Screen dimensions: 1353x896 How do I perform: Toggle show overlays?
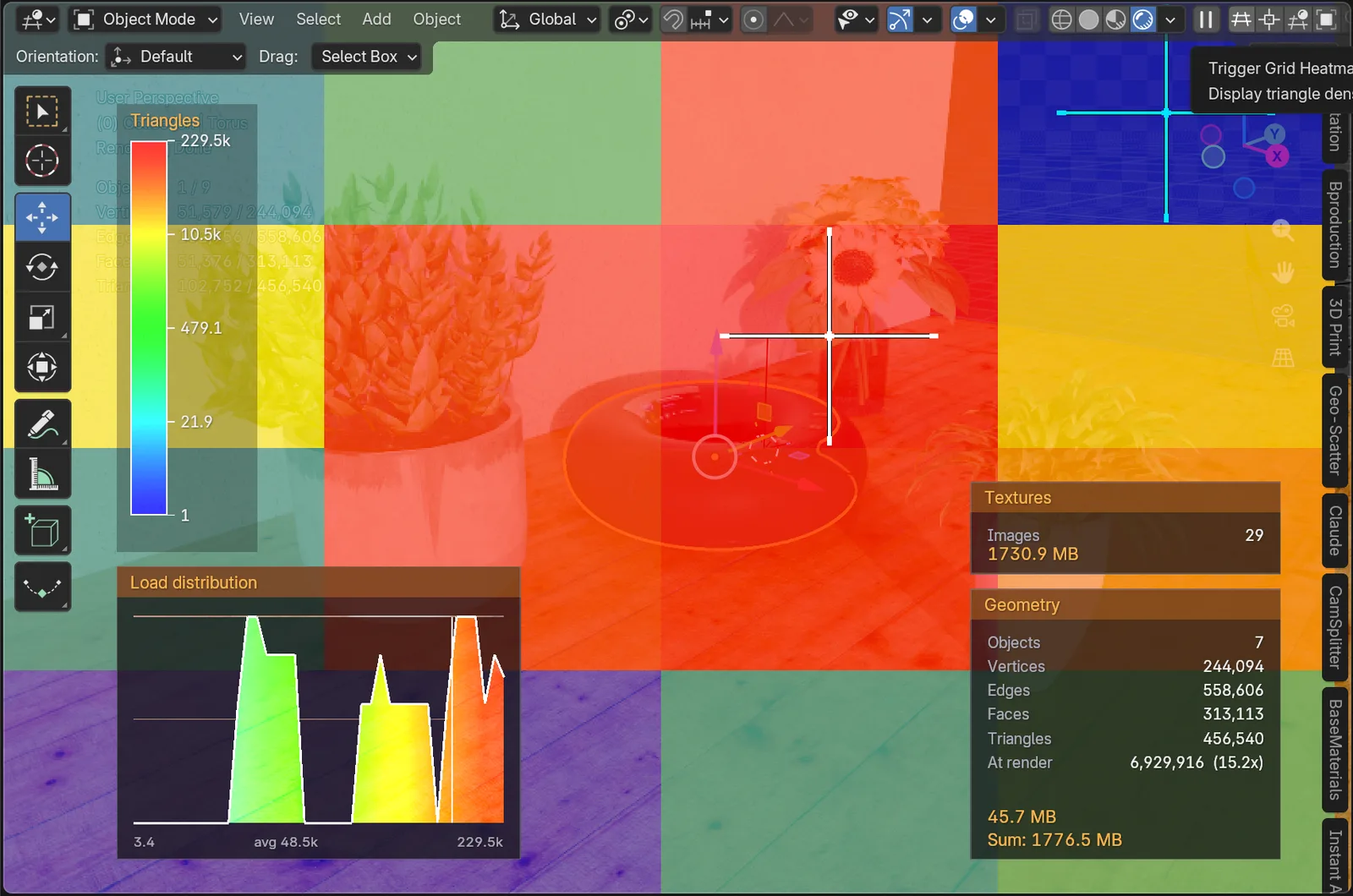963,19
